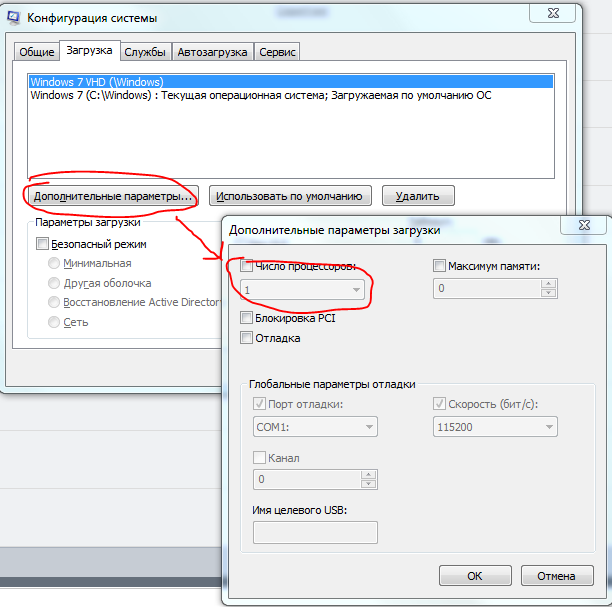Click the Имя целевого USB field
The image size is (612, 607).
point(315,532)
